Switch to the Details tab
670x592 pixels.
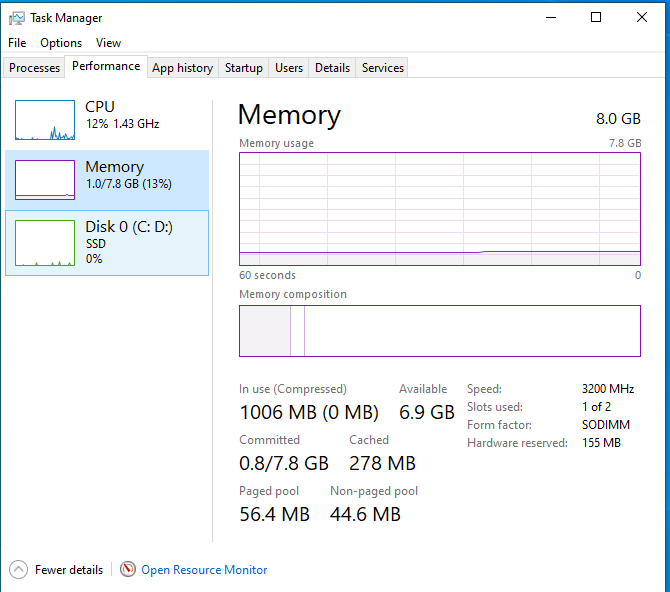coord(332,68)
